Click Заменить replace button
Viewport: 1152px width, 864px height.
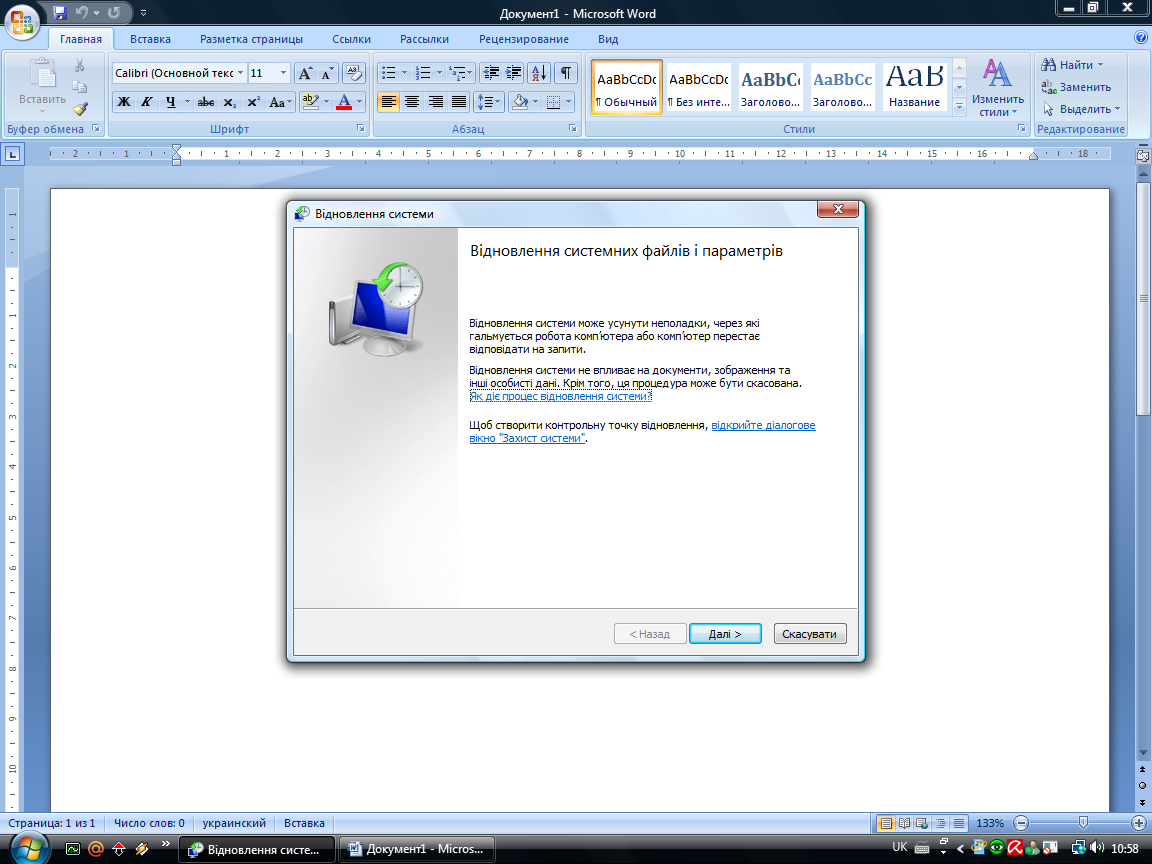1076,87
